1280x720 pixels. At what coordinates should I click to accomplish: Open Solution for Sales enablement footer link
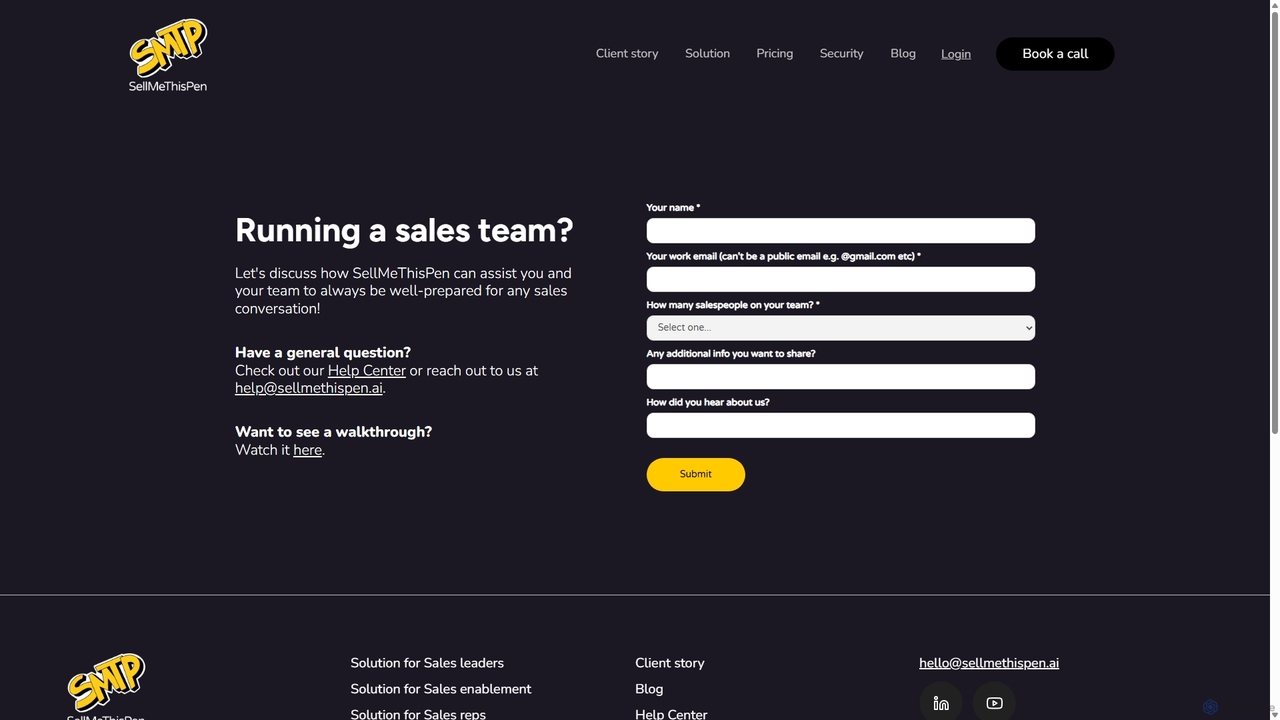pos(441,689)
